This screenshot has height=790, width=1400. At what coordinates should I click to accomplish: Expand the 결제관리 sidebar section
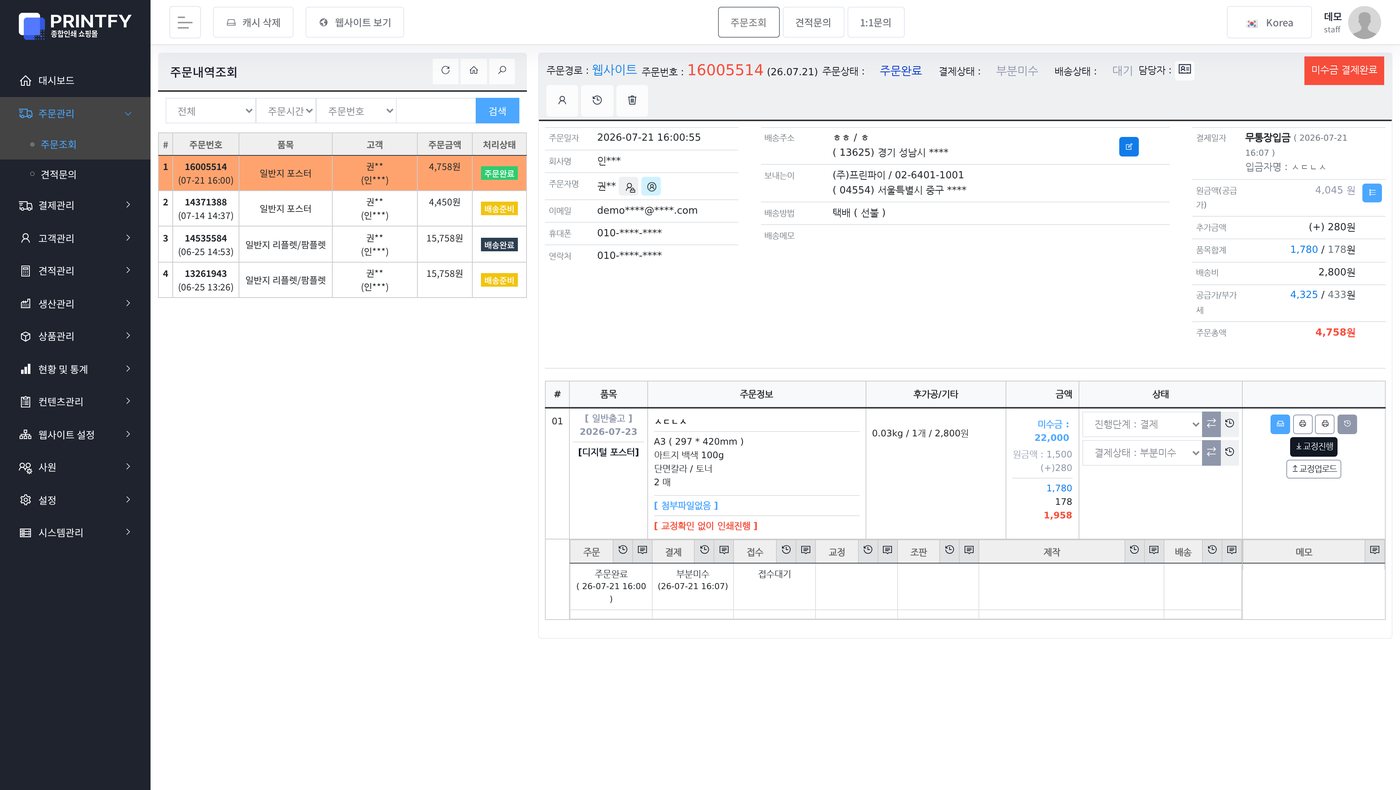(75, 205)
